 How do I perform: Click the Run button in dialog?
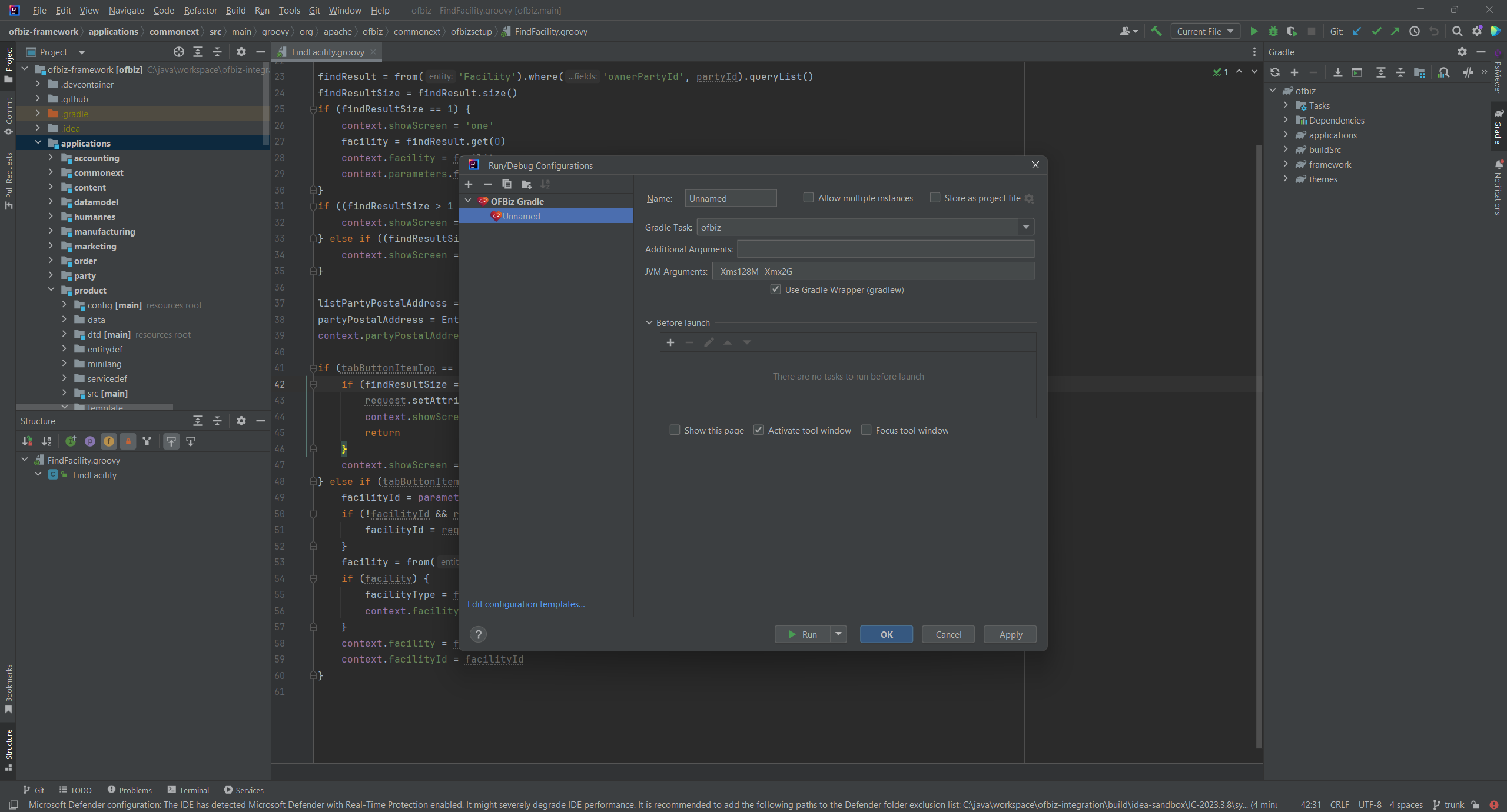[x=802, y=634]
